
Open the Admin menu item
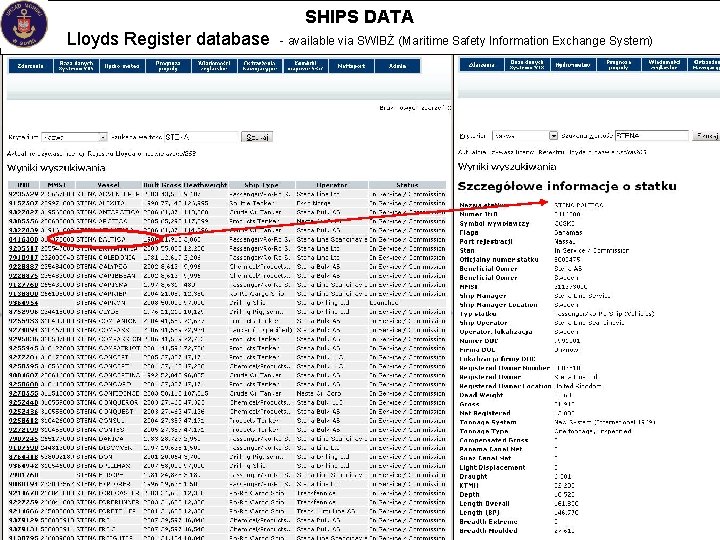point(398,66)
